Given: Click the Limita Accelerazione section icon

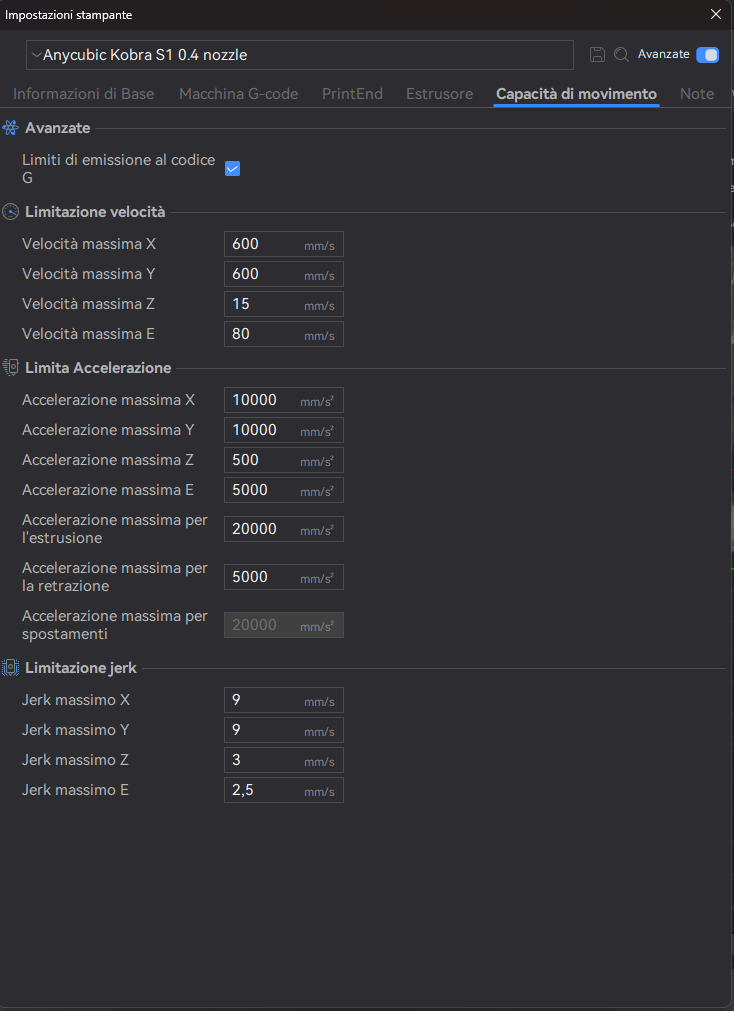Looking at the screenshot, I should [x=11, y=368].
